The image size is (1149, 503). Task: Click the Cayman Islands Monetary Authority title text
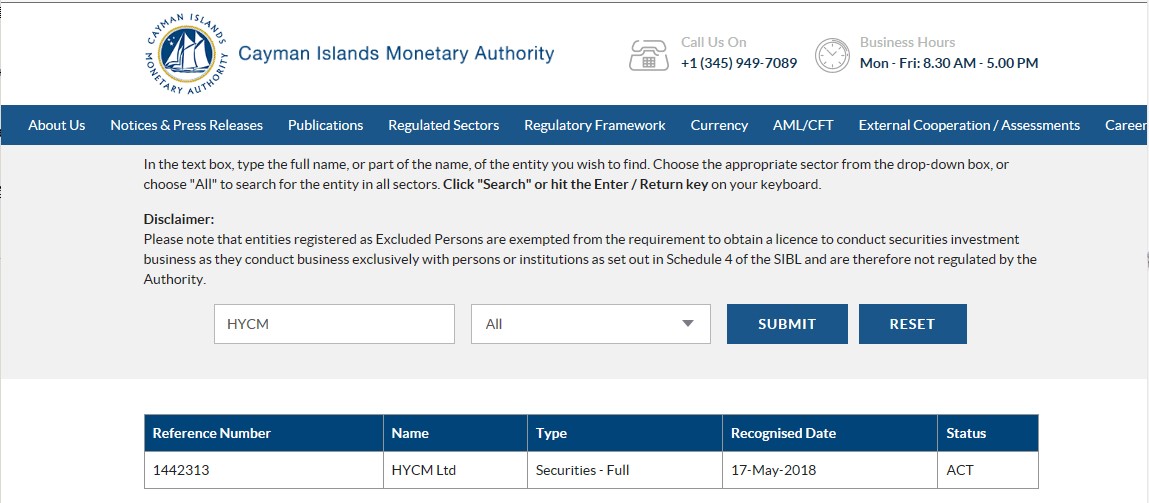pos(396,54)
